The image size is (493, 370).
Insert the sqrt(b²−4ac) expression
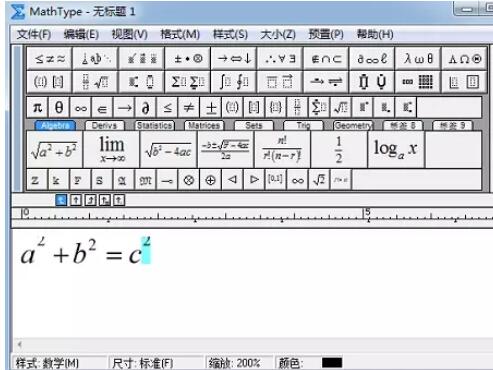[x=168, y=149]
